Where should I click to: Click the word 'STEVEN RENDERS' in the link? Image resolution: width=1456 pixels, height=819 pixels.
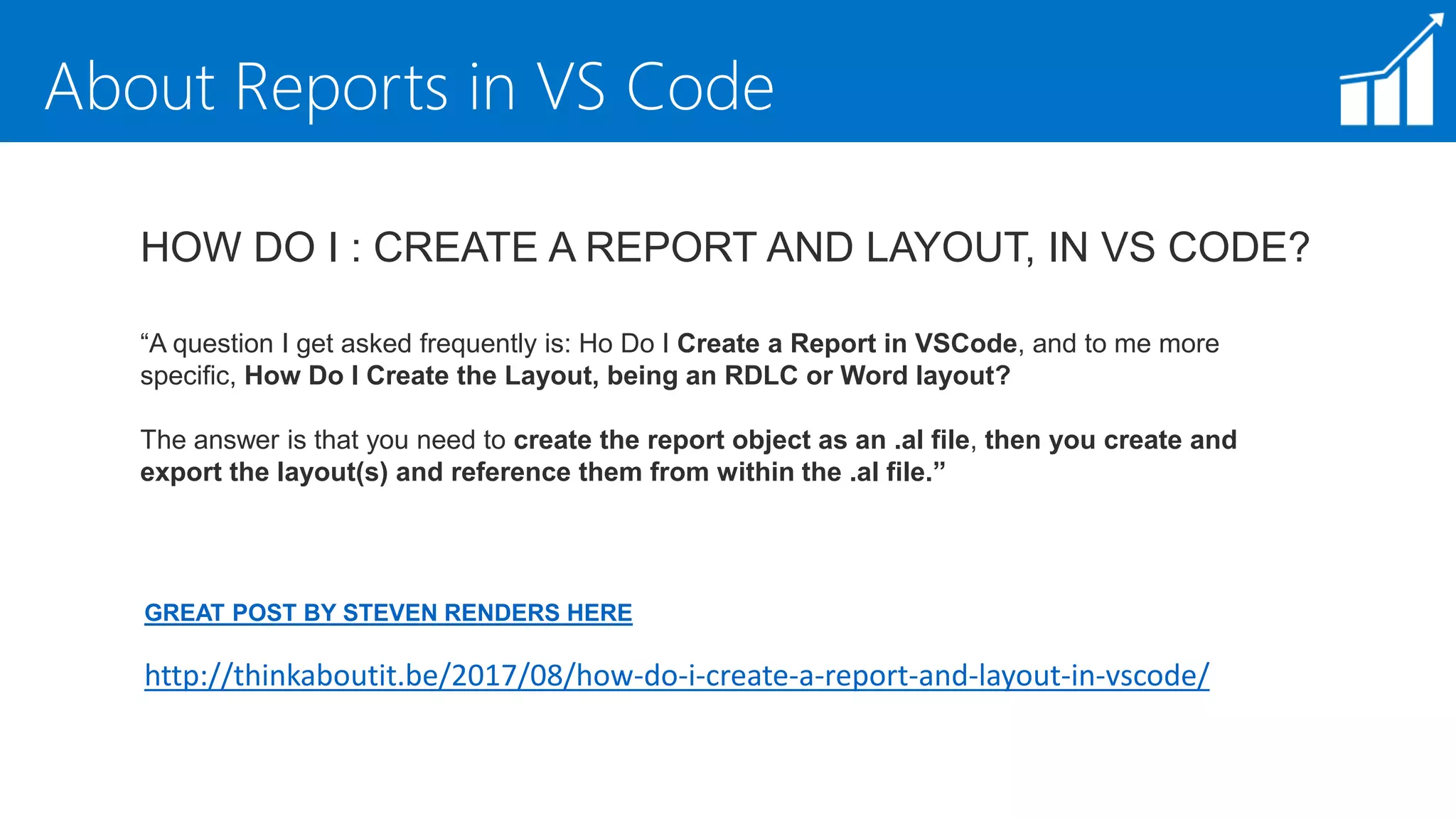[451, 613]
